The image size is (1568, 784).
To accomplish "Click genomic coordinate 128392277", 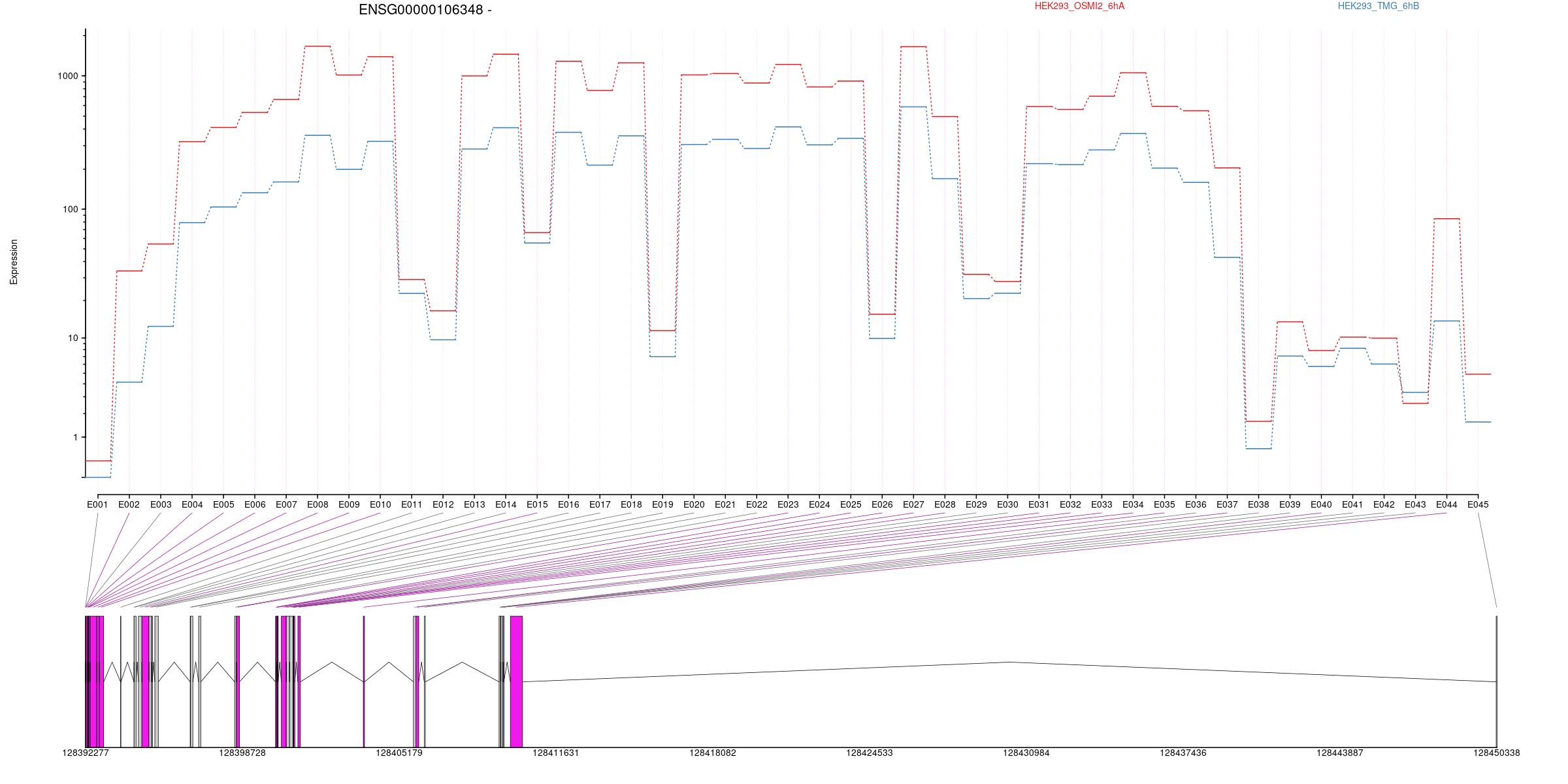I will (86, 753).
